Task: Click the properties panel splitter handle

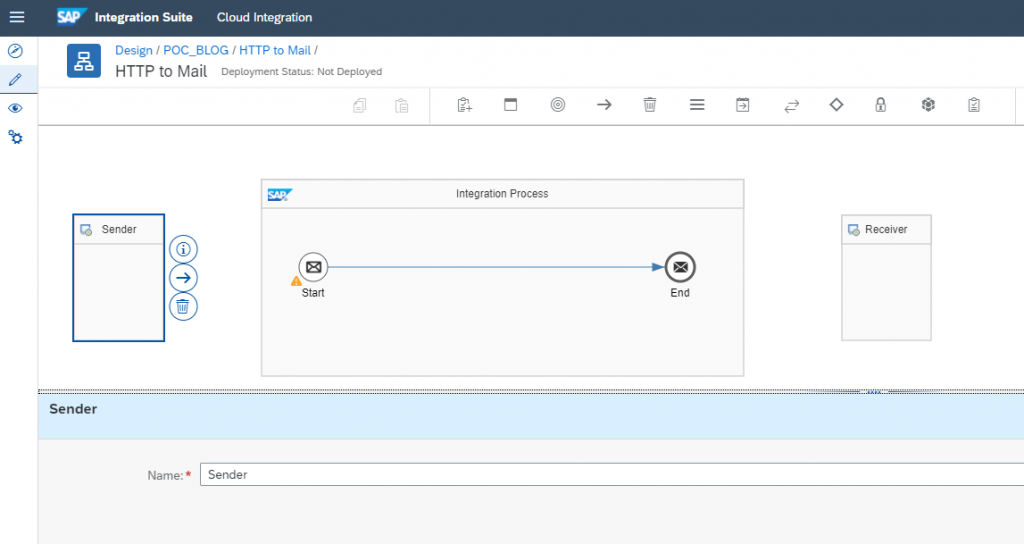Action: coord(874,391)
